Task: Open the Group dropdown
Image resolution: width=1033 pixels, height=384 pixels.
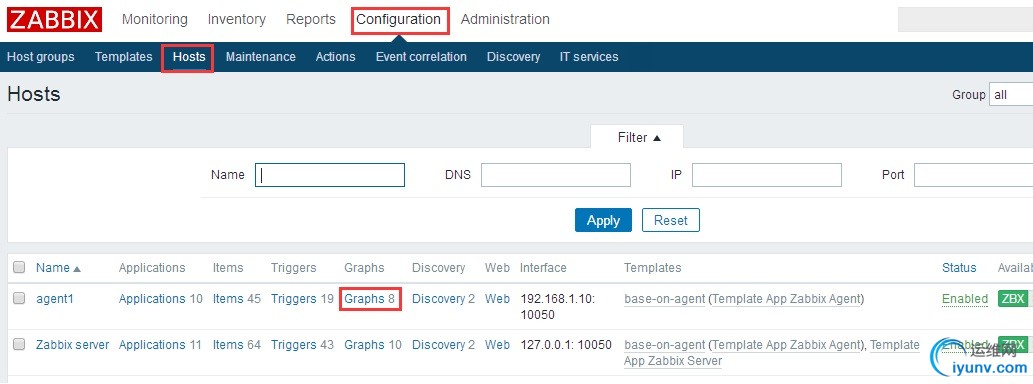Action: tap(1011, 95)
